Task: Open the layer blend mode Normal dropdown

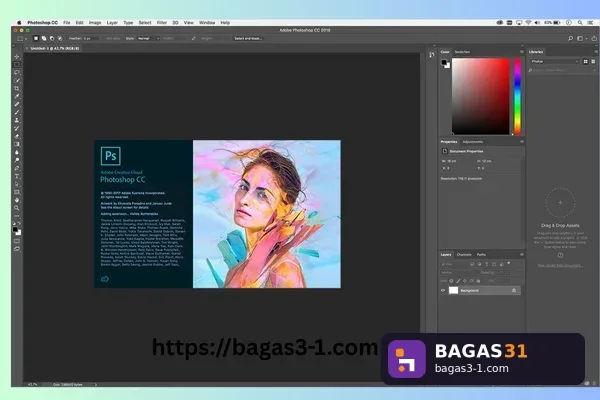Action: click(457, 273)
